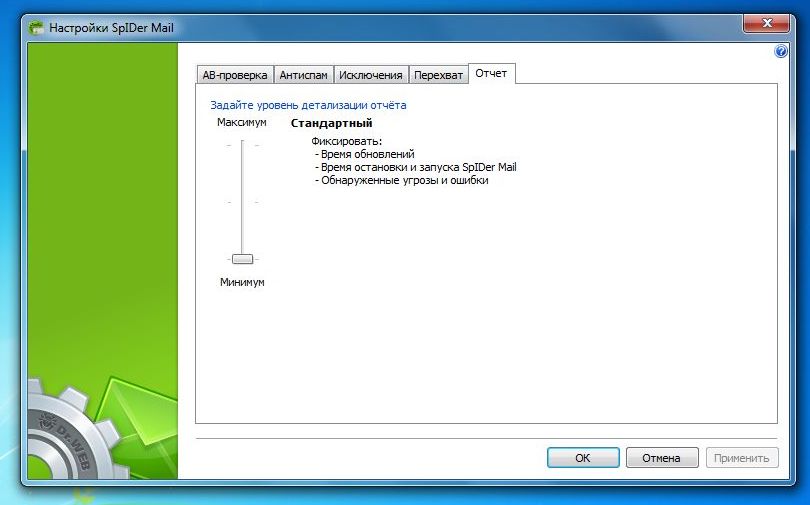
Task: Click the Применить button
Action: click(x=741, y=458)
